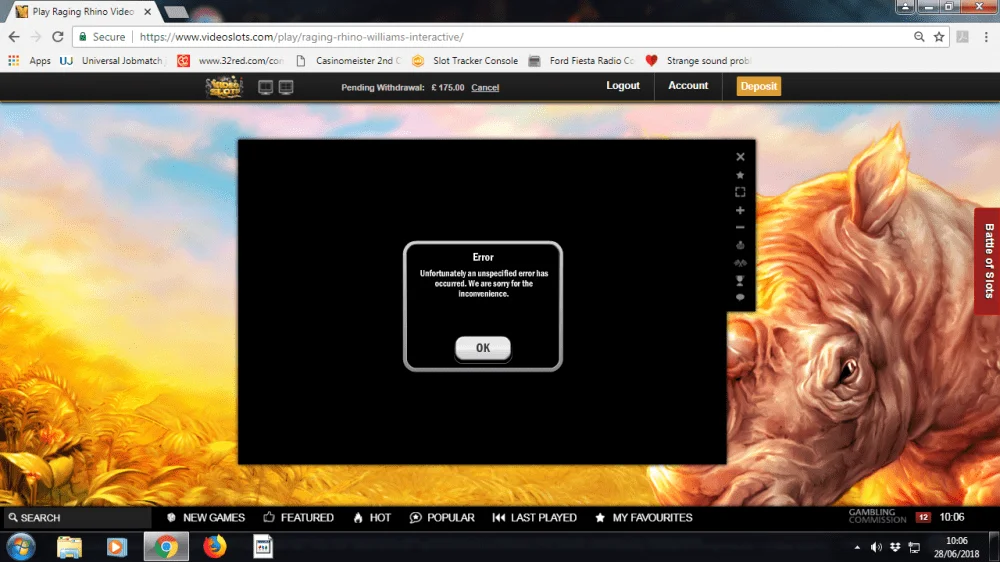The width and height of the screenshot is (1000, 562).
Task: Click the Search field in the bottom bar
Action: click(77, 517)
